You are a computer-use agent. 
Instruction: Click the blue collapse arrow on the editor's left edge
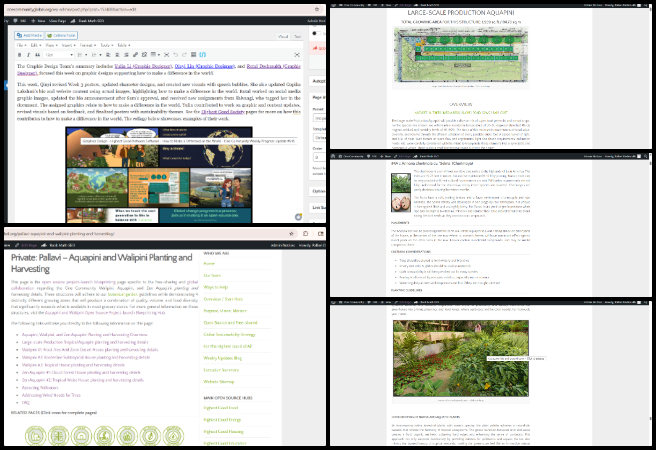coord(6,85)
